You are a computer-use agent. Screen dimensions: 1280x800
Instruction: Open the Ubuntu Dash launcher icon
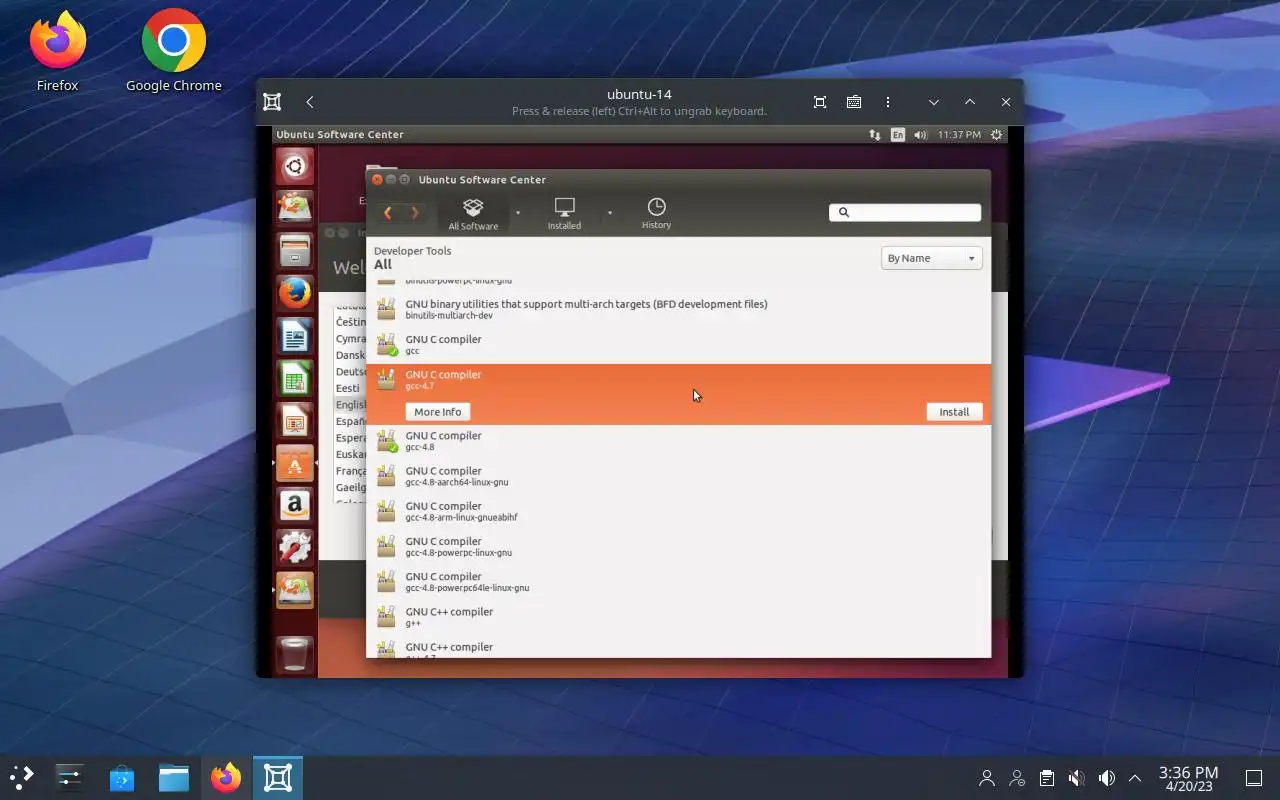(x=294, y=166)
